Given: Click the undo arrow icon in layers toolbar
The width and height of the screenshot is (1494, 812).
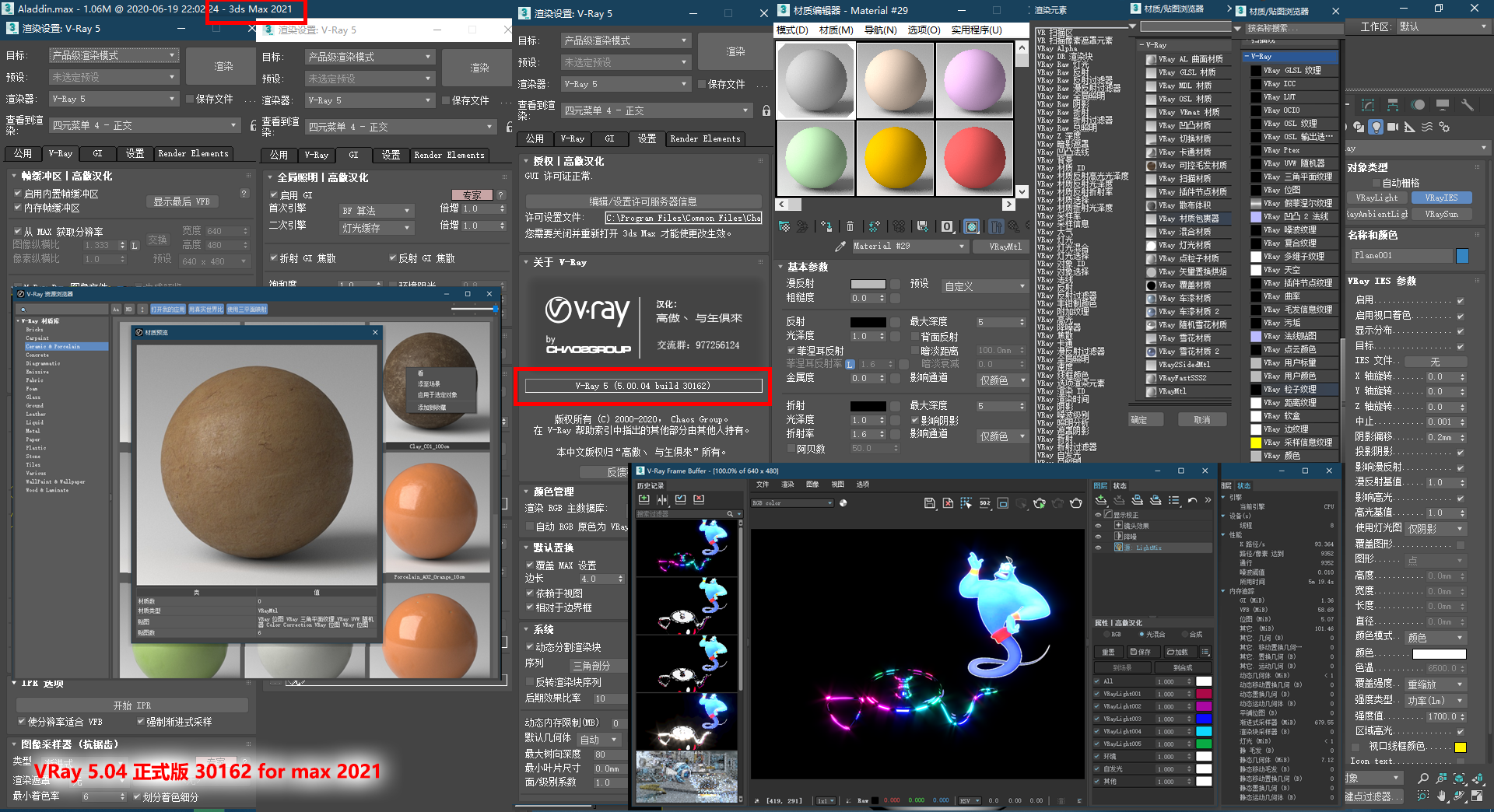Looking at the screenshot, I should tap(1192, 500).
